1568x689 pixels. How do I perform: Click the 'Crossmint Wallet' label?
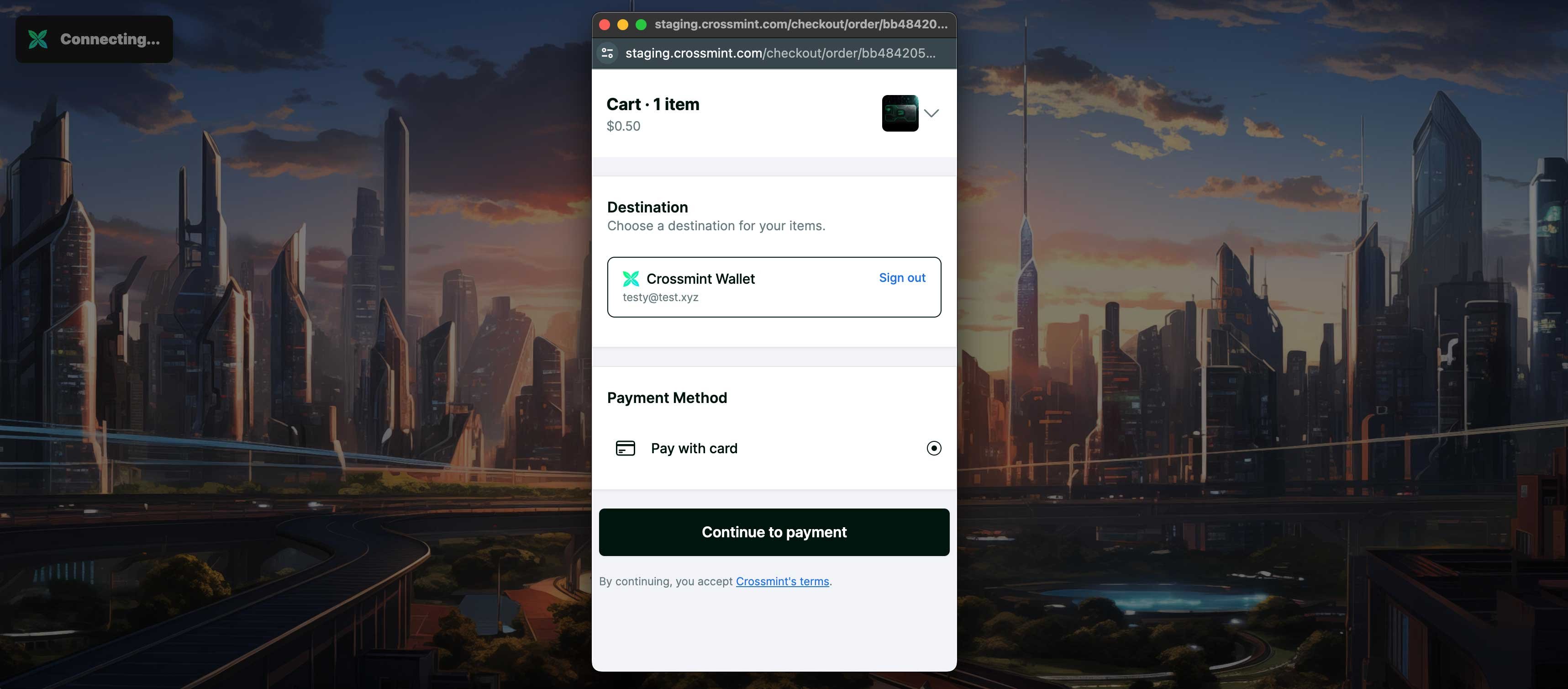coord(700,278)
